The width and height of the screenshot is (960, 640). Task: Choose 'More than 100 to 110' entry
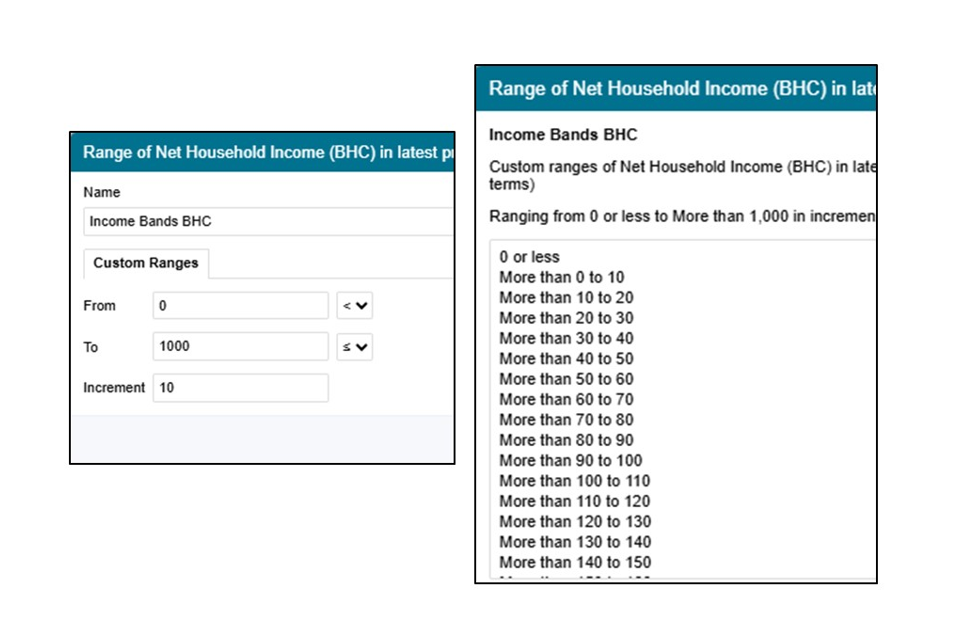coord(574,481)
